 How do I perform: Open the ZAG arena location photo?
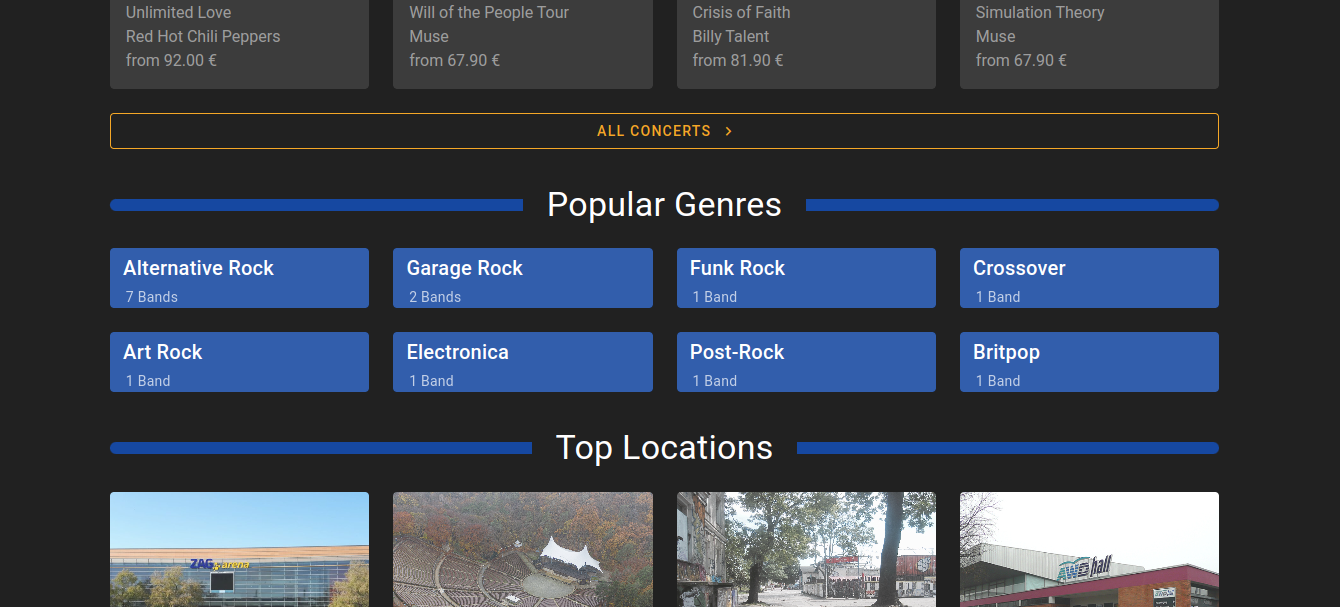[x=239, y=550]
